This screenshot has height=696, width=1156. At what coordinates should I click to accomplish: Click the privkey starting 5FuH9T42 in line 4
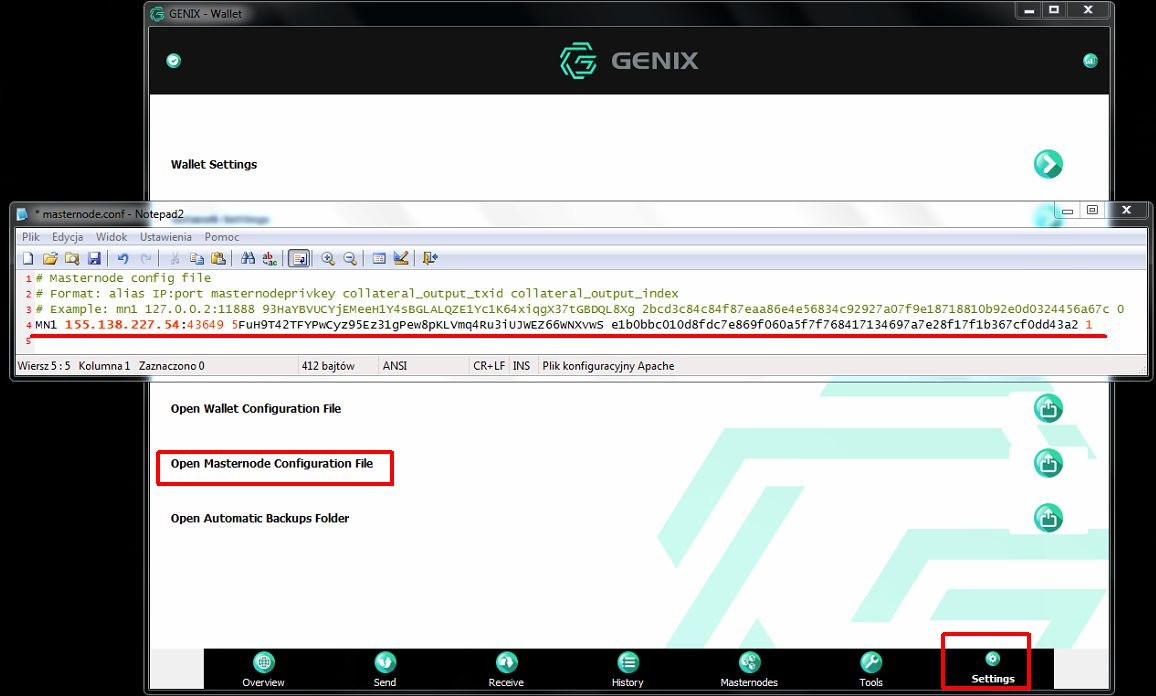pos(417,324)
